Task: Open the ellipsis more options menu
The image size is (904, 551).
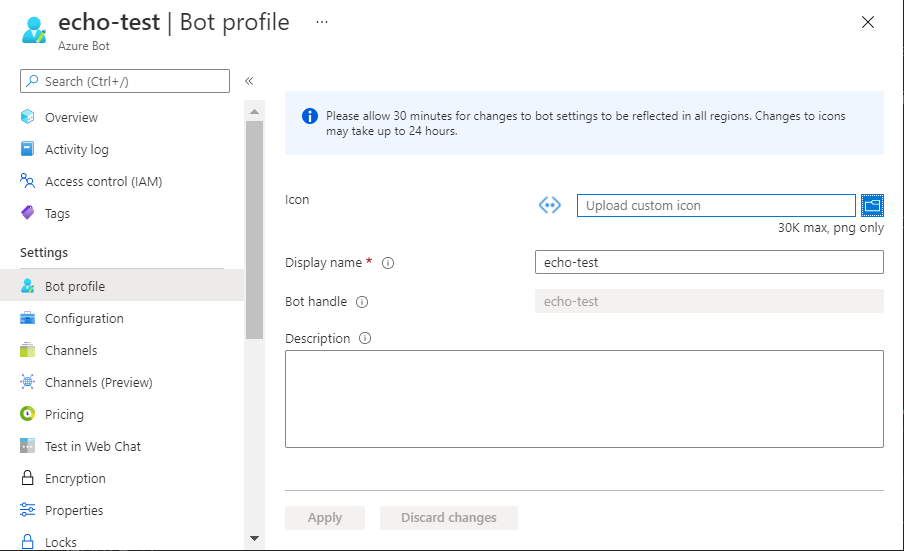Action: pos(321,21)
